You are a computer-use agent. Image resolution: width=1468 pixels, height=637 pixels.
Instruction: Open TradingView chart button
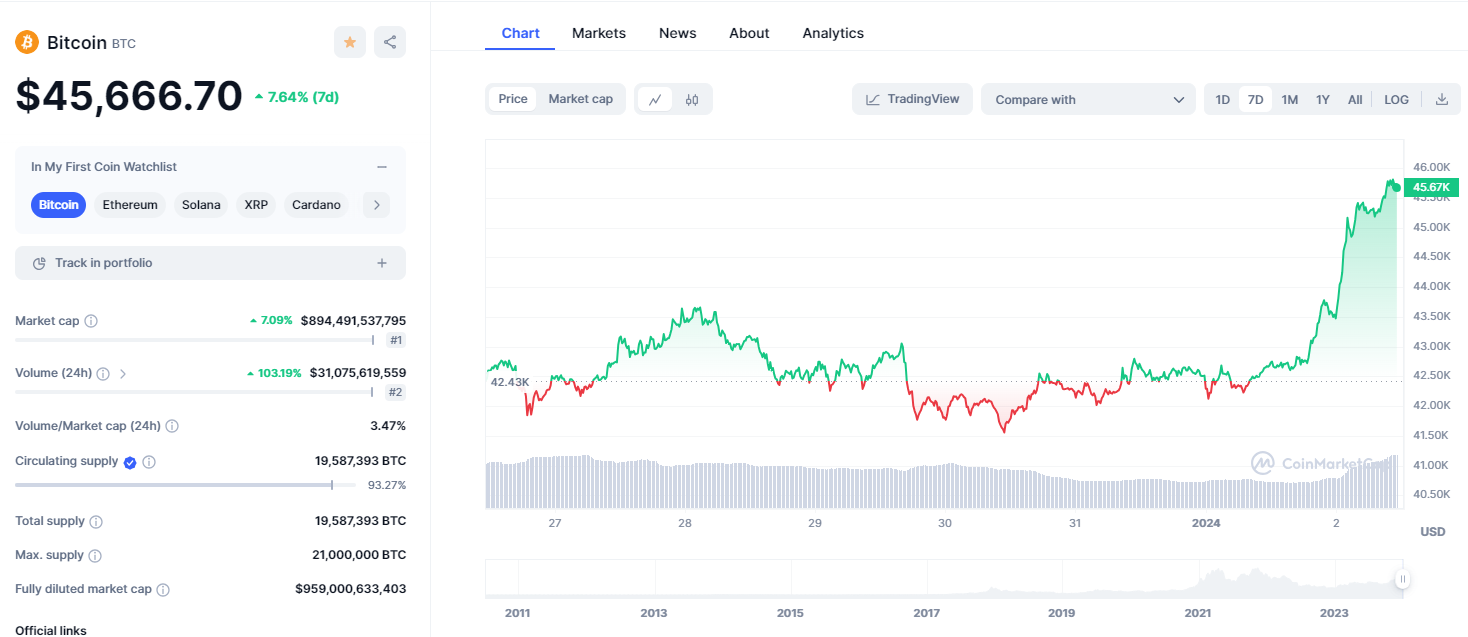pyautogui.click(x=912, y=99)
